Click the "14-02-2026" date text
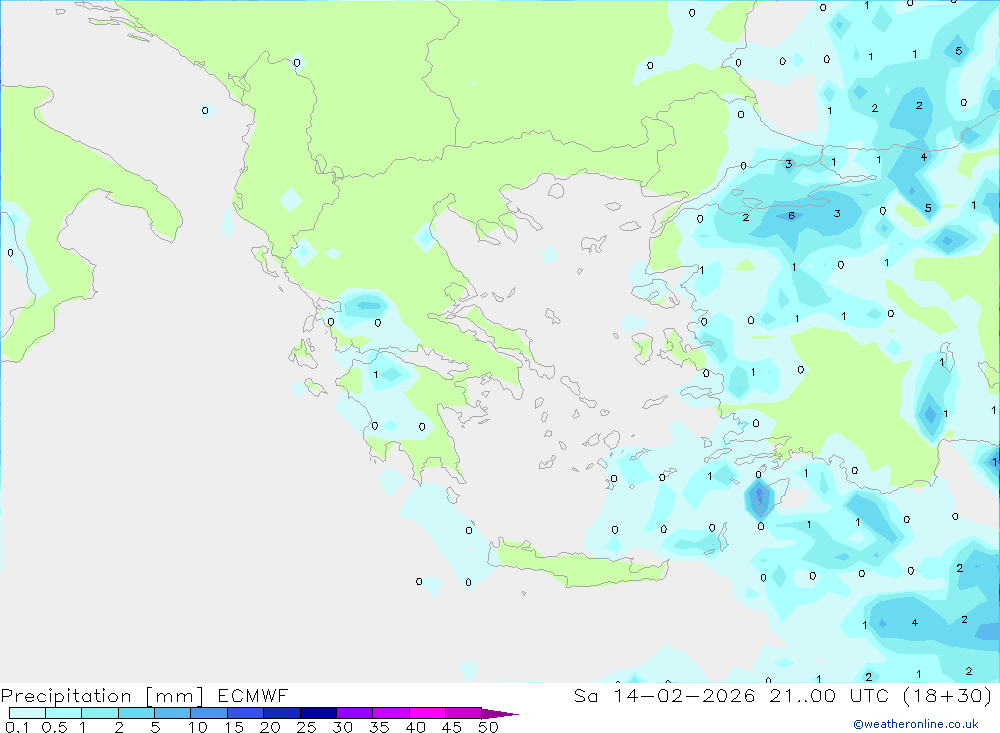The image size is (1000, 733). pos(684,695)
